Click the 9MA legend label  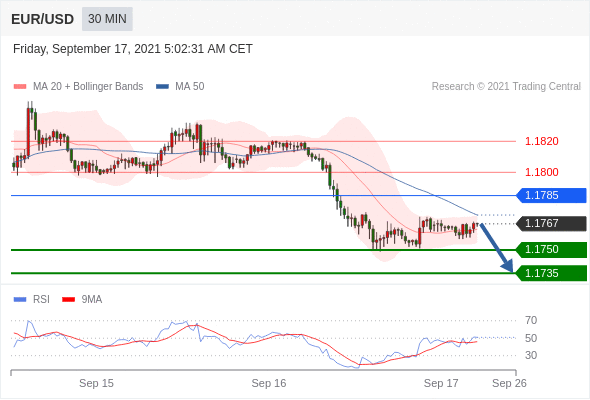(92, 300)
